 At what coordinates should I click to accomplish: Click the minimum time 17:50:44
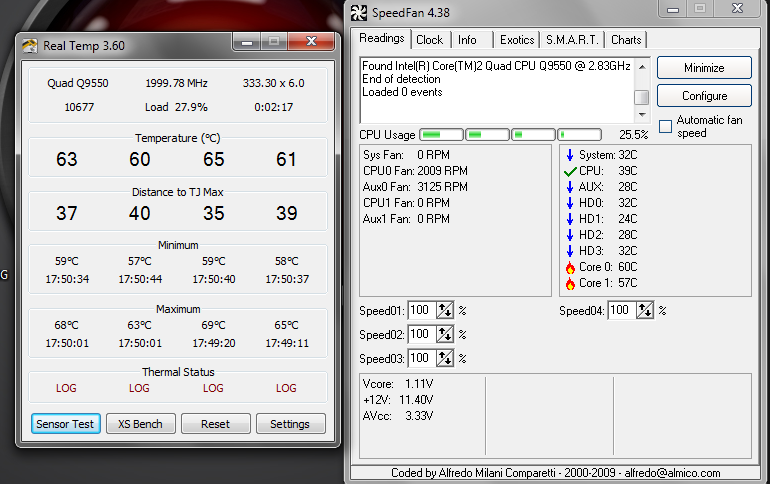pos(140,279)
